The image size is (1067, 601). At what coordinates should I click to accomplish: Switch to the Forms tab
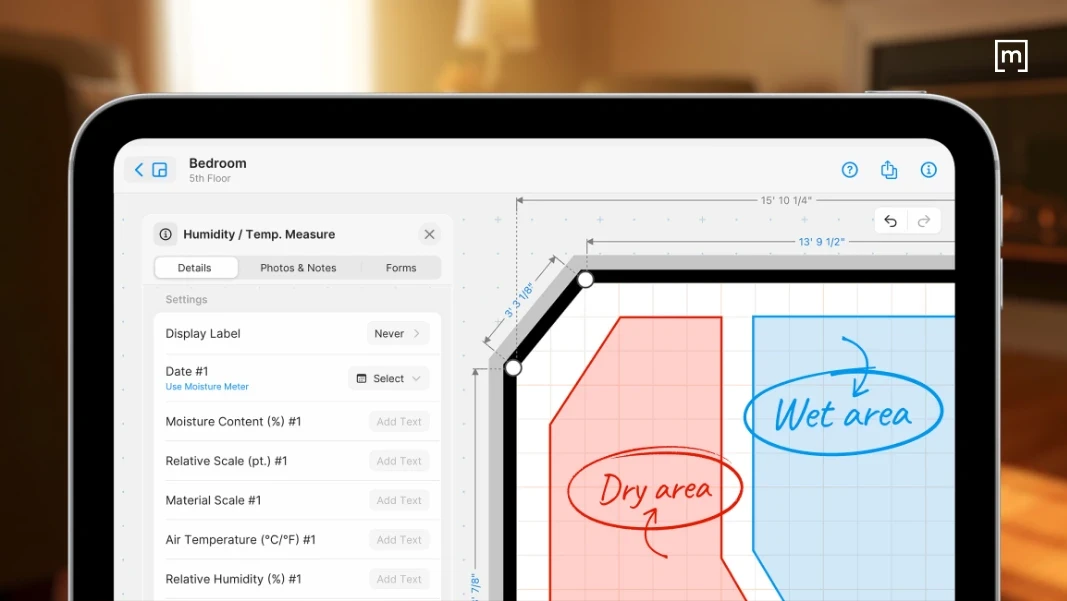(401, 267)
